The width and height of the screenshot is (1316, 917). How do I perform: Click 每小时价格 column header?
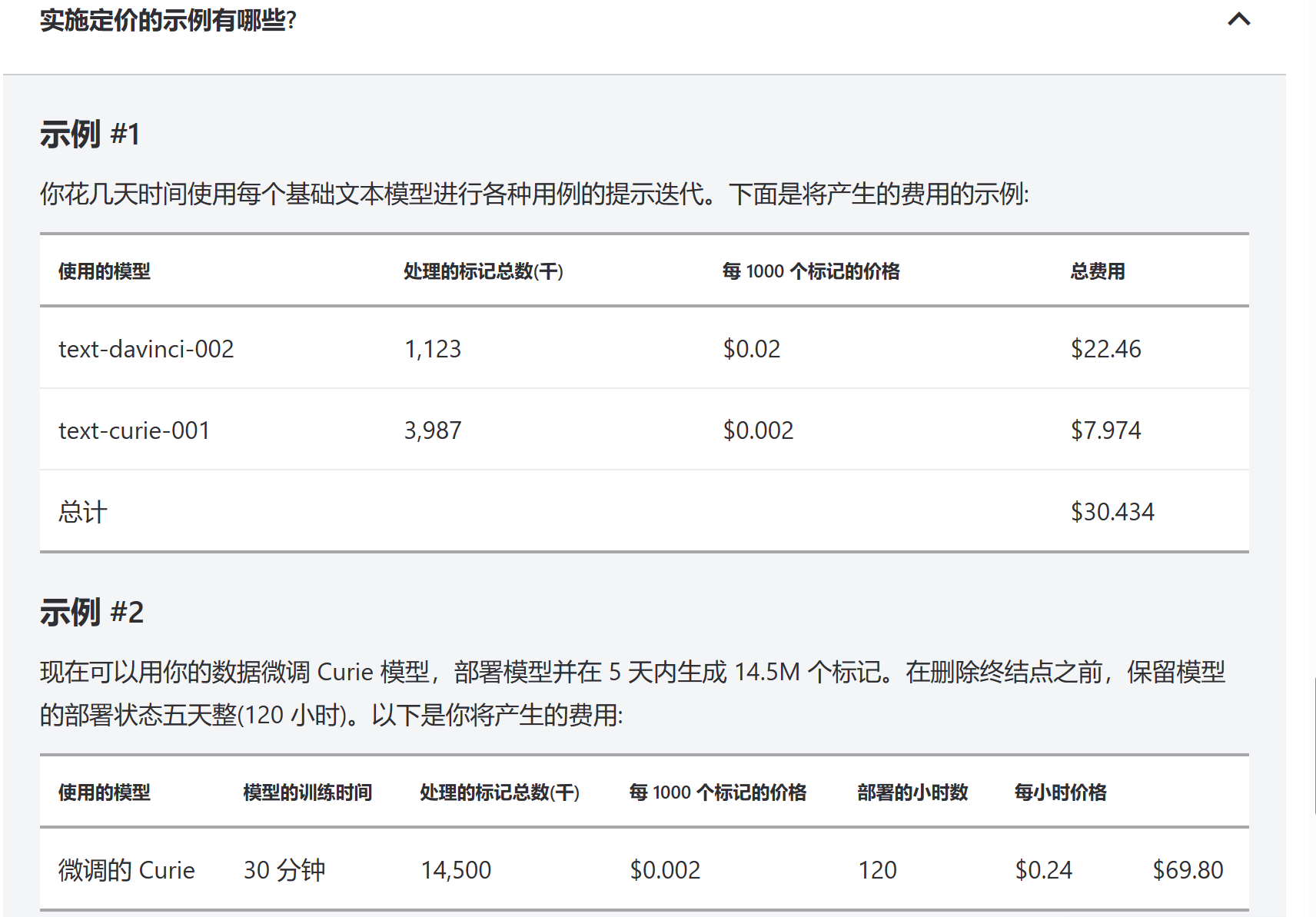(1060, 792)
